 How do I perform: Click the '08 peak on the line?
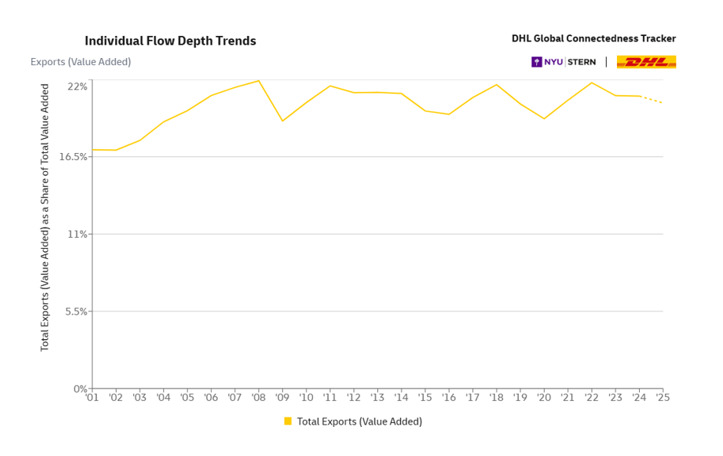click(259, 80)
